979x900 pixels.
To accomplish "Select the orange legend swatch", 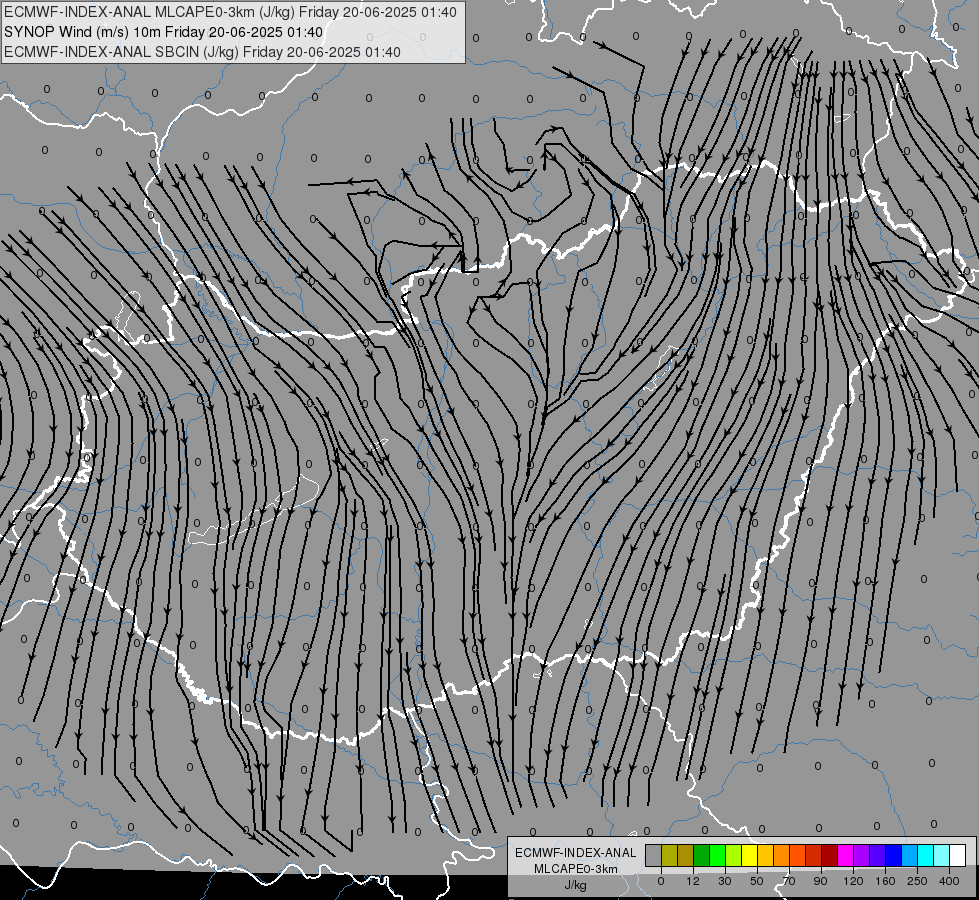I will [x=782, y=856].
